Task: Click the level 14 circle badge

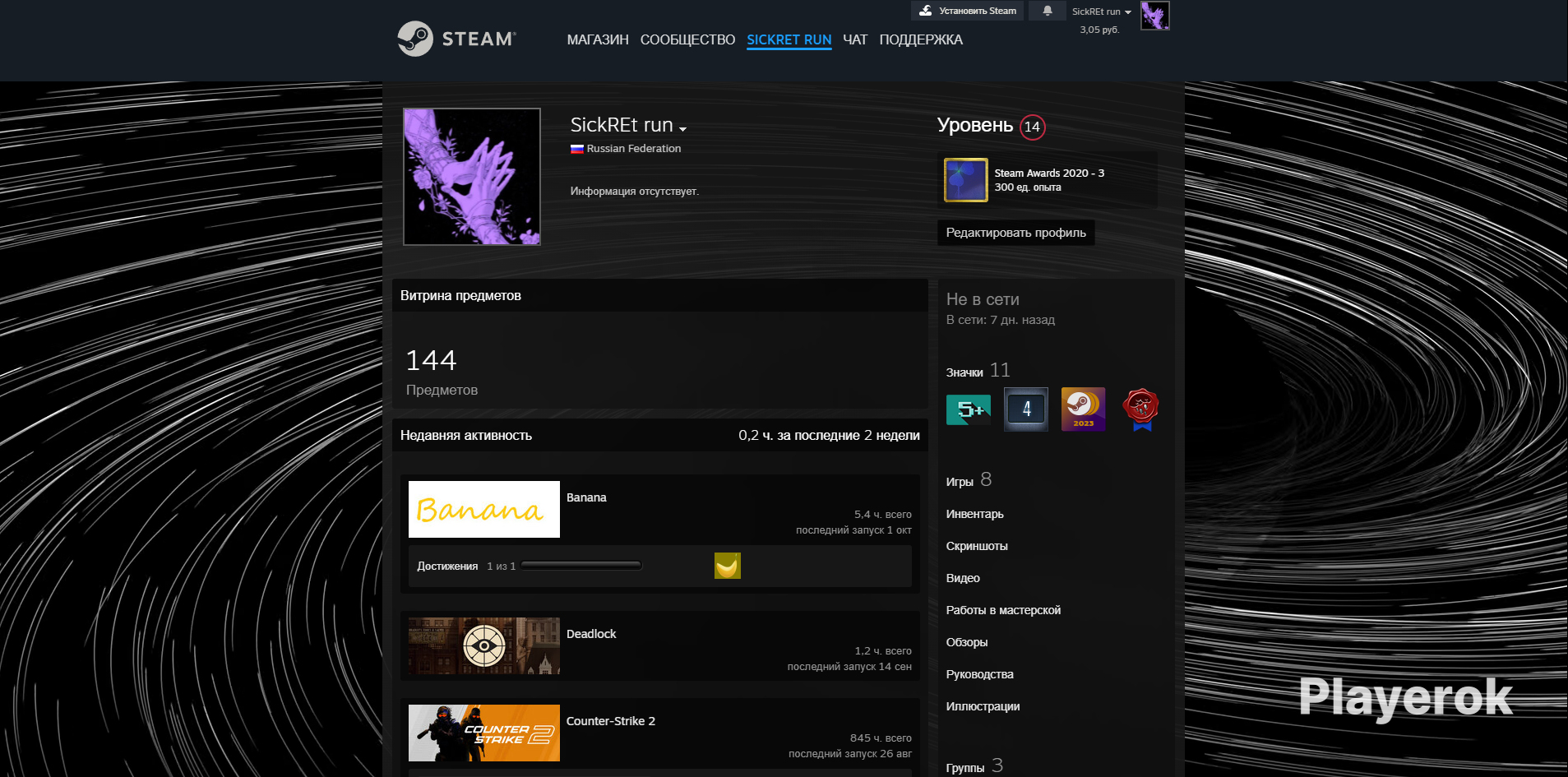Action: (x=1033, y=127)
